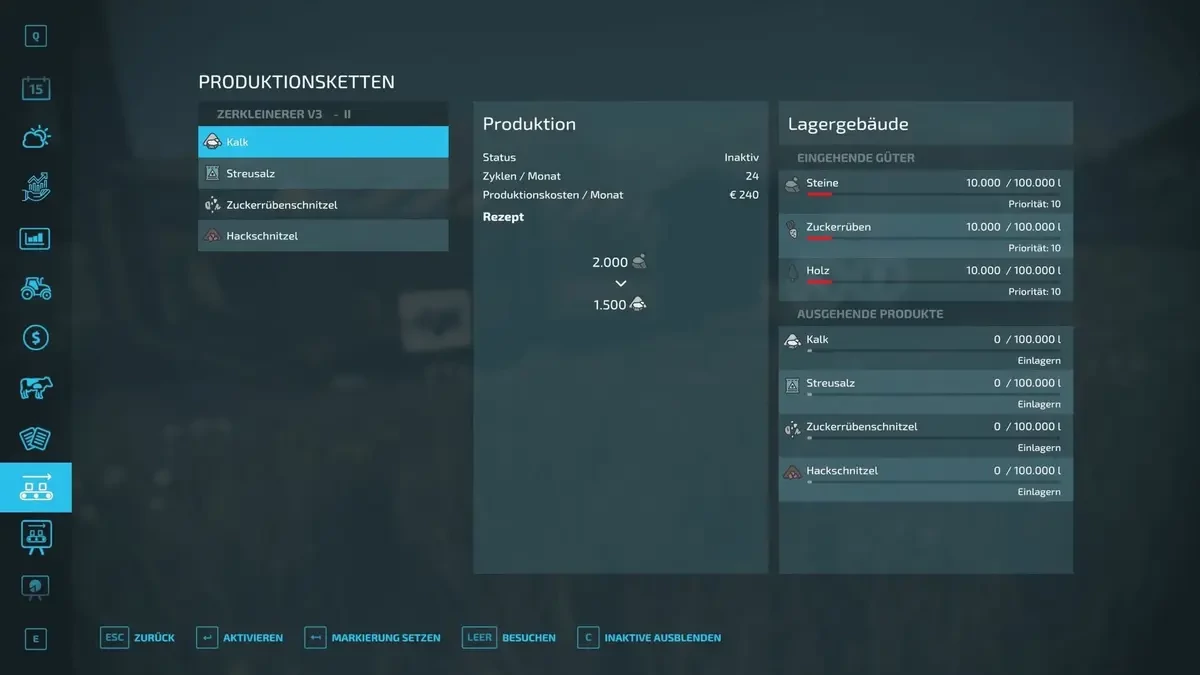Click the production chains conveyor icon
The width and height of the screenshot is (1200, 675).
[x=36, y=488]
